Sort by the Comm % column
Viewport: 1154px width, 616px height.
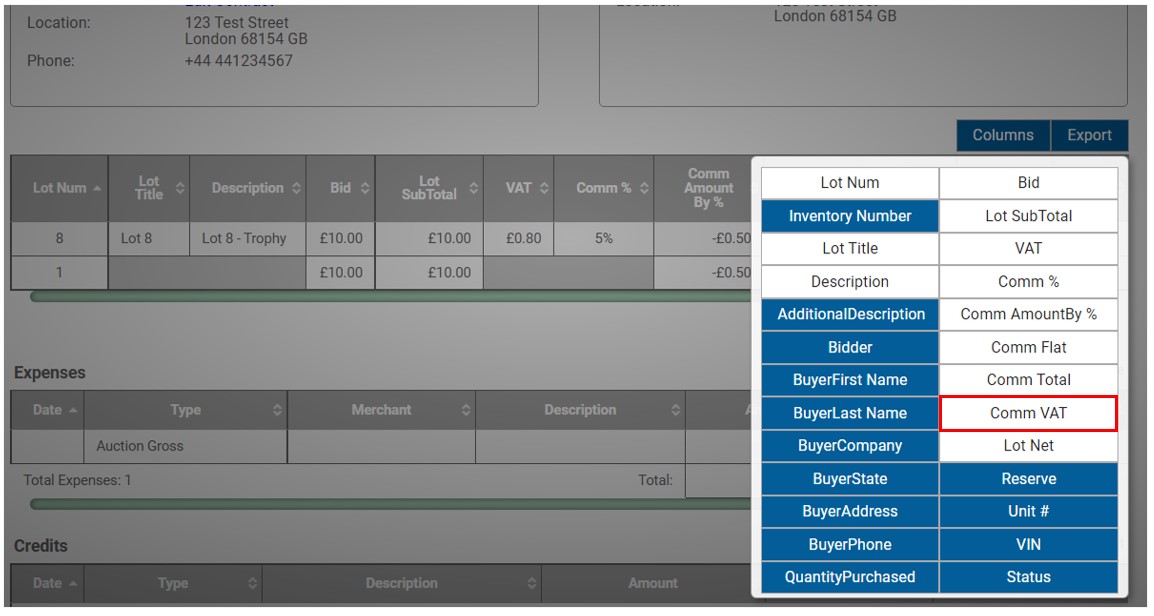coord(644,188)
